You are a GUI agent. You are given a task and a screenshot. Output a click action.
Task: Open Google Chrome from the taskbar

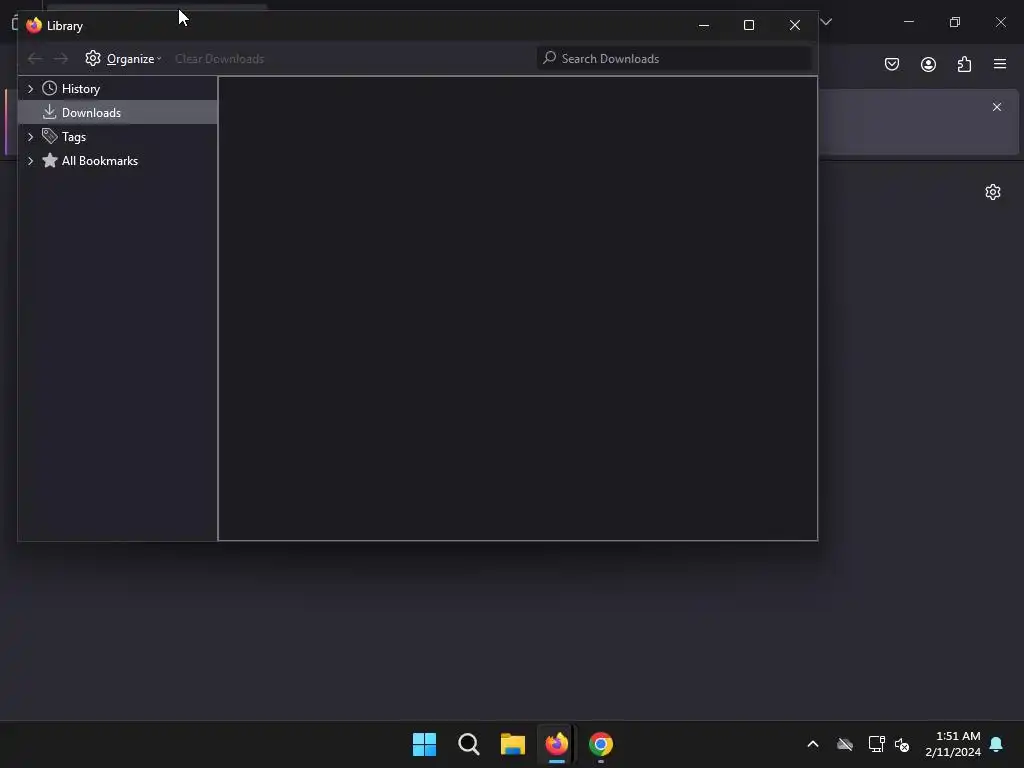click(x=601, y=744)
